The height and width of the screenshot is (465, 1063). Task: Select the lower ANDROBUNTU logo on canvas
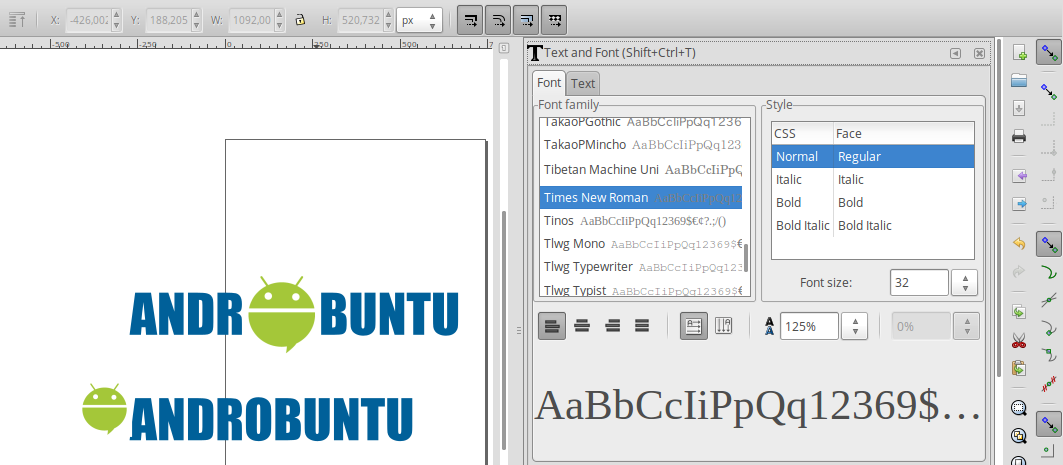(247, 413)
